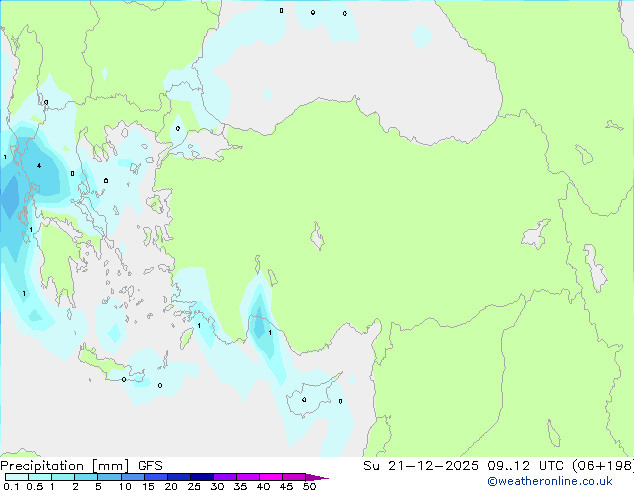Click the legend label '0.1'
This screenshot has height=490, width=634.
pyautogui.click(x=11, y=486)
